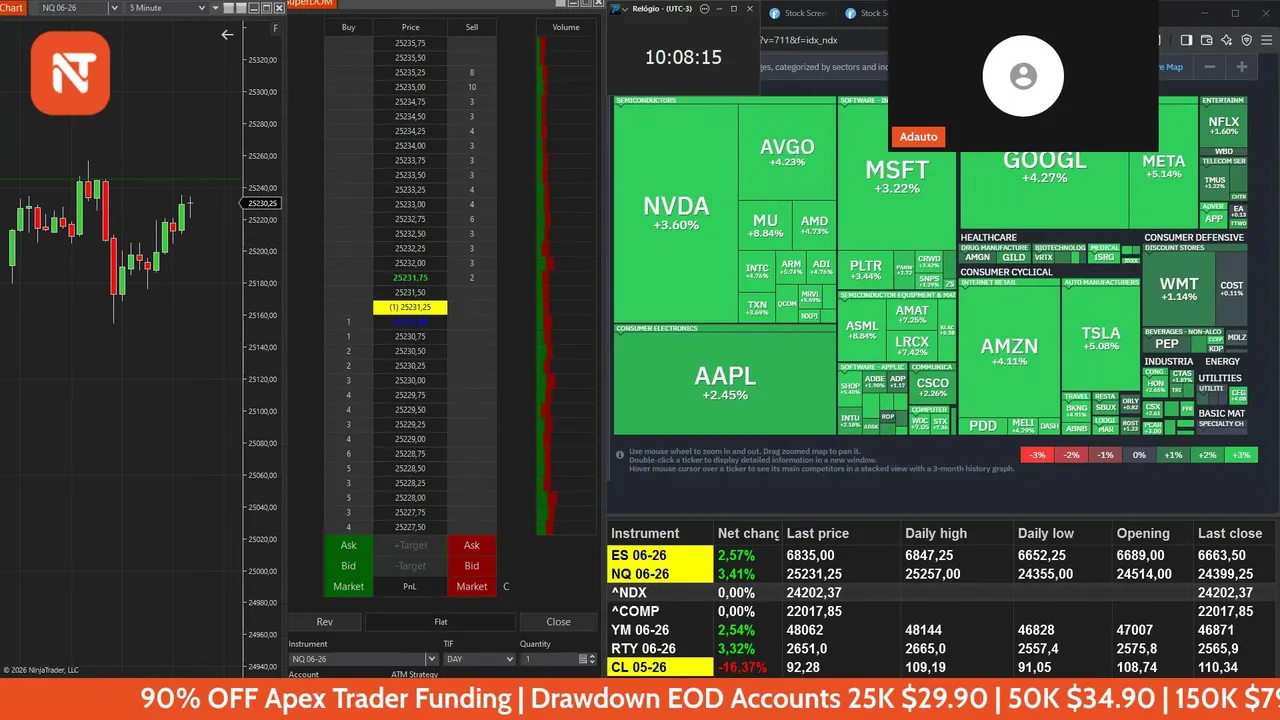The image size is (1280, 720).
Task: Zoom out heat map with minus button
Action: 1210,67
